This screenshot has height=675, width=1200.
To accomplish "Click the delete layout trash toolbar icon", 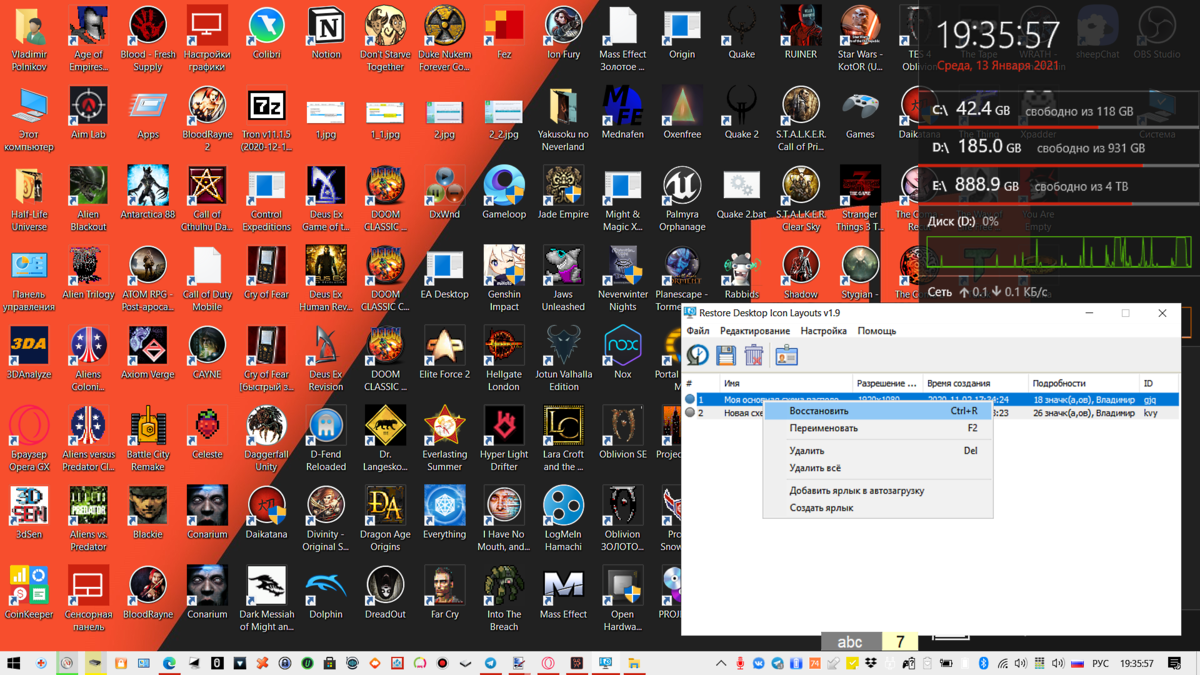I will (754, 355).
